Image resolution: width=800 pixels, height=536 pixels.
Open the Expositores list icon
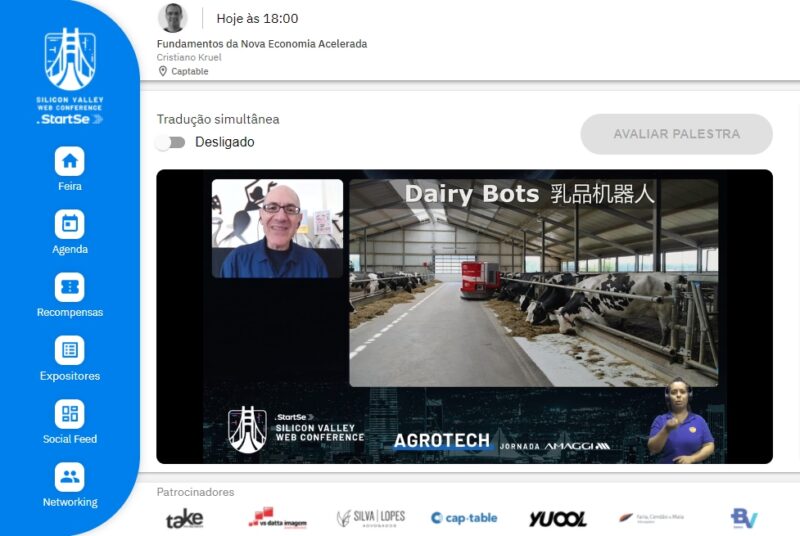pos(70,350)
